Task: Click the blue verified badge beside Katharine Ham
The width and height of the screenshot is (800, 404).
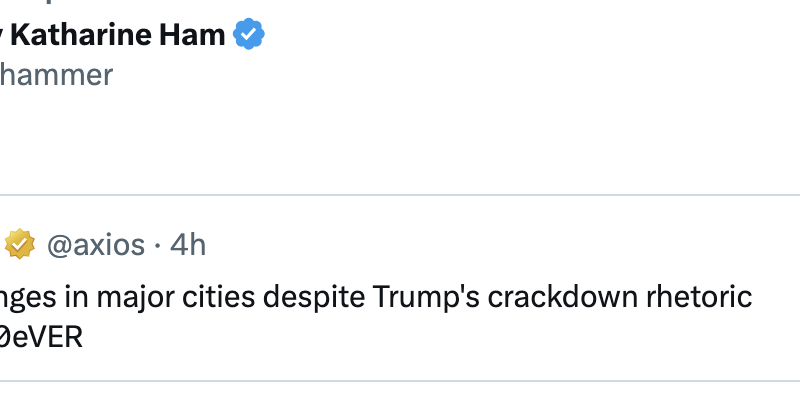Action: [x=249, y=36]
